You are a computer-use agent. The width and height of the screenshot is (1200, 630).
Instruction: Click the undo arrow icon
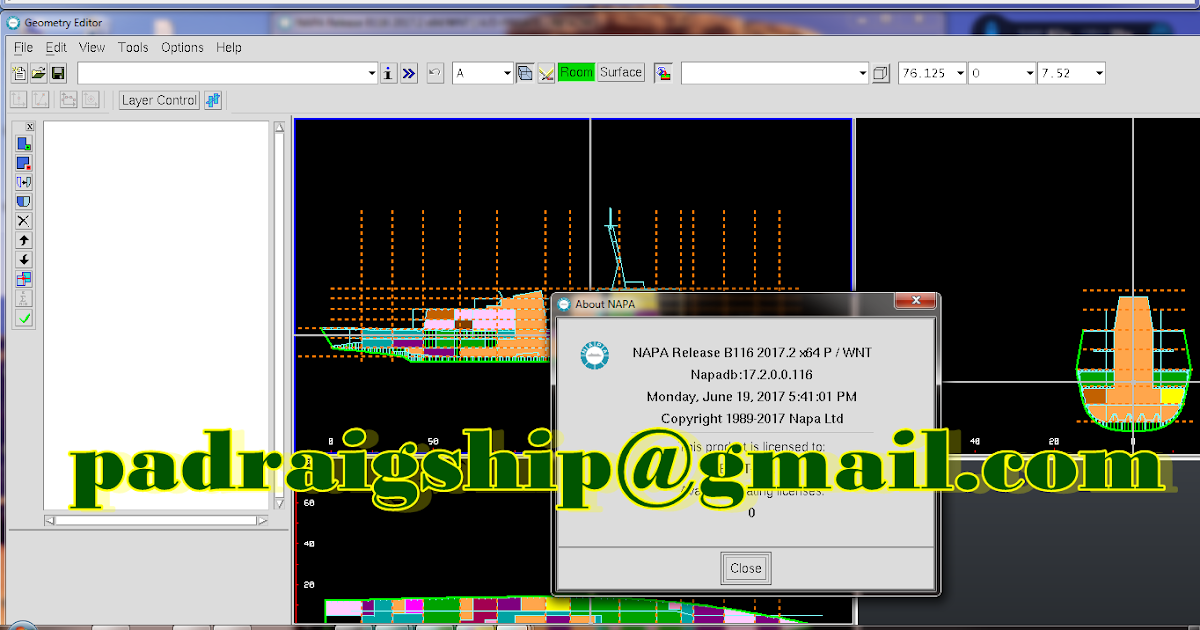pyautogui.click(x=435, y=73)
